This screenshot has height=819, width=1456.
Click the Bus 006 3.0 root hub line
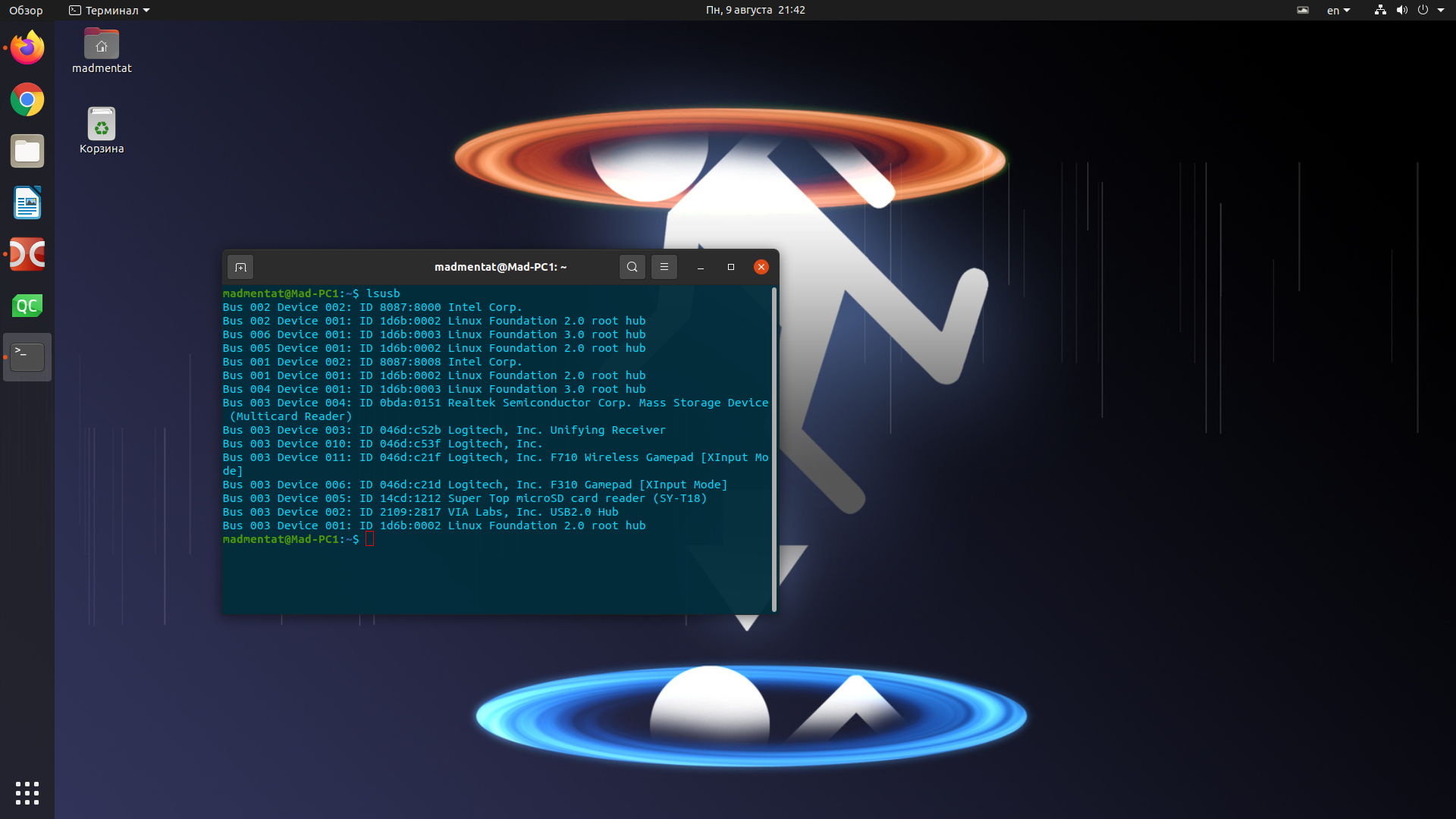tap(435, 334)
